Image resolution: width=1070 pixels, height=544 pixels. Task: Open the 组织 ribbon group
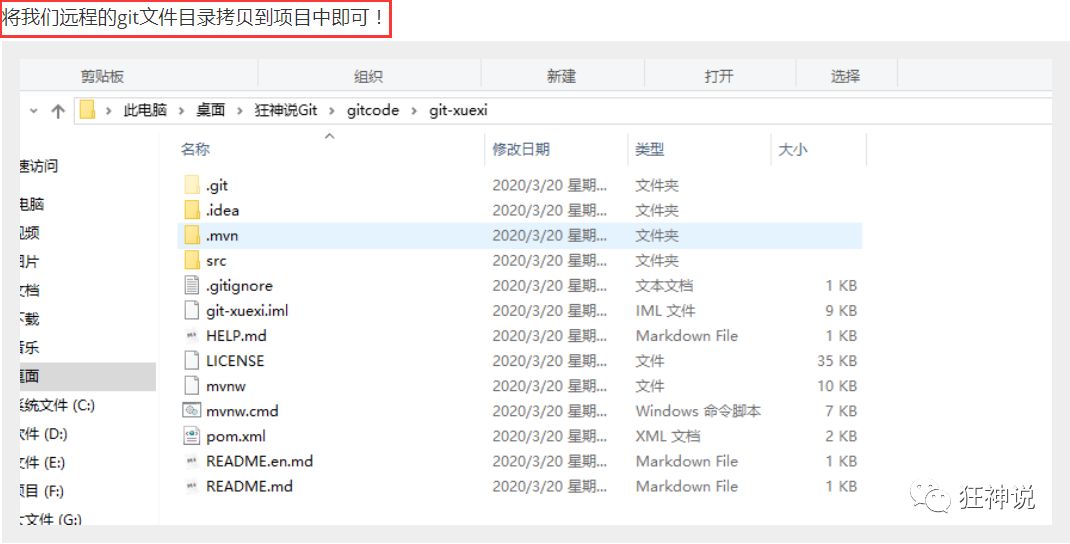[x=368, y=76]
